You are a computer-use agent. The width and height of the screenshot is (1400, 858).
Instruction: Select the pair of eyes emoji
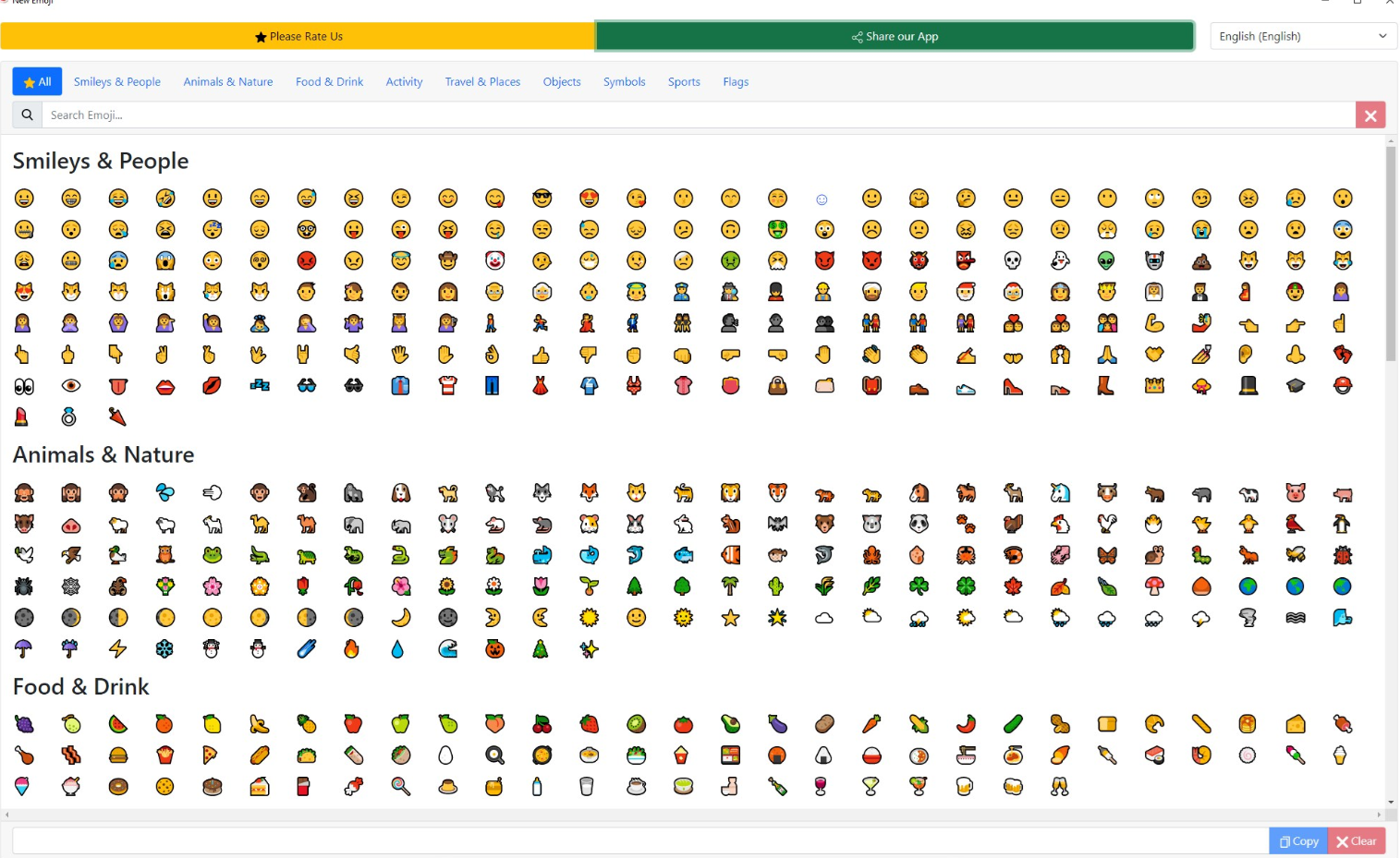click(x=24, y=386)
